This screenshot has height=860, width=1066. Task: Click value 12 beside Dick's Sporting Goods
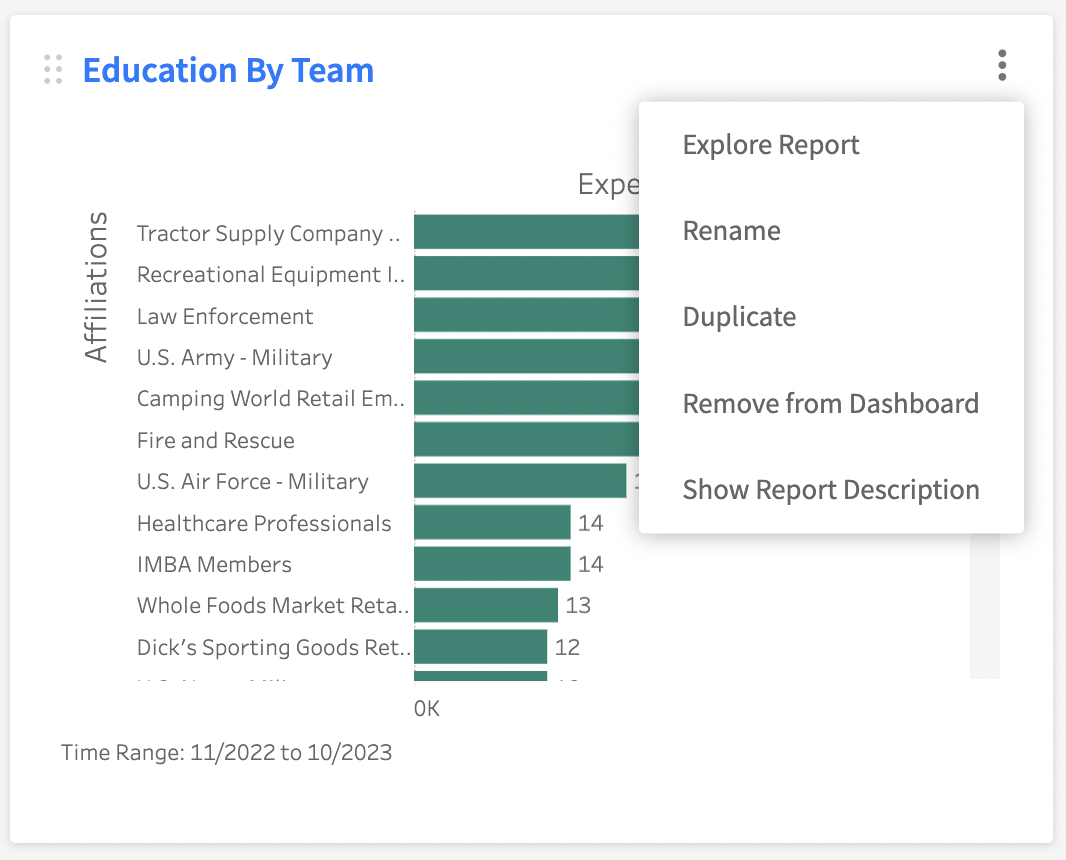567,647
